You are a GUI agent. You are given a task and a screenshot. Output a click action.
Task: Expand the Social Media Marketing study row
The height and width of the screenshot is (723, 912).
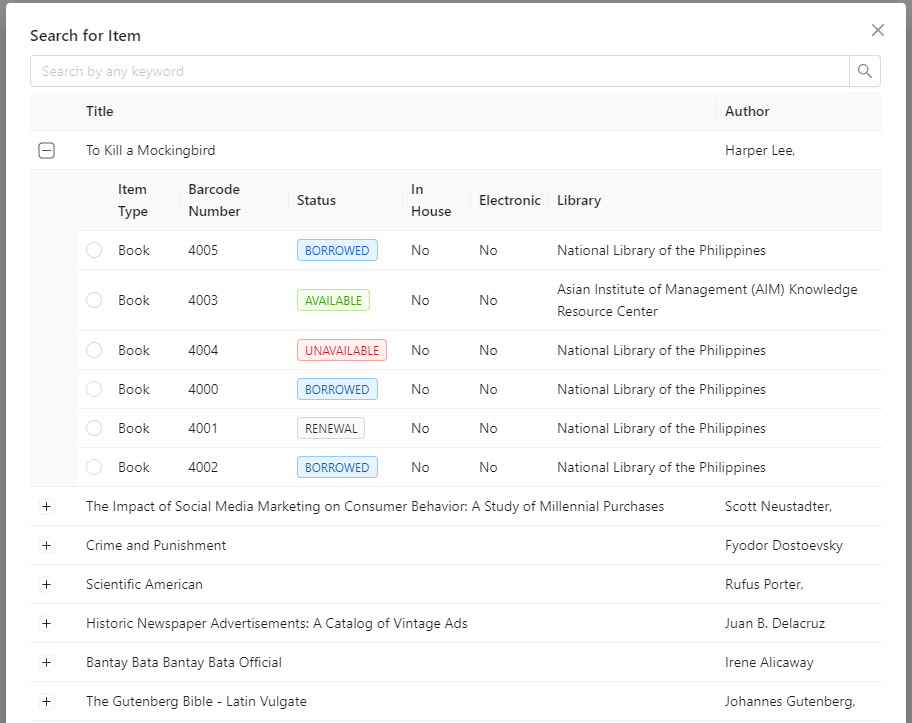(46, 507)
